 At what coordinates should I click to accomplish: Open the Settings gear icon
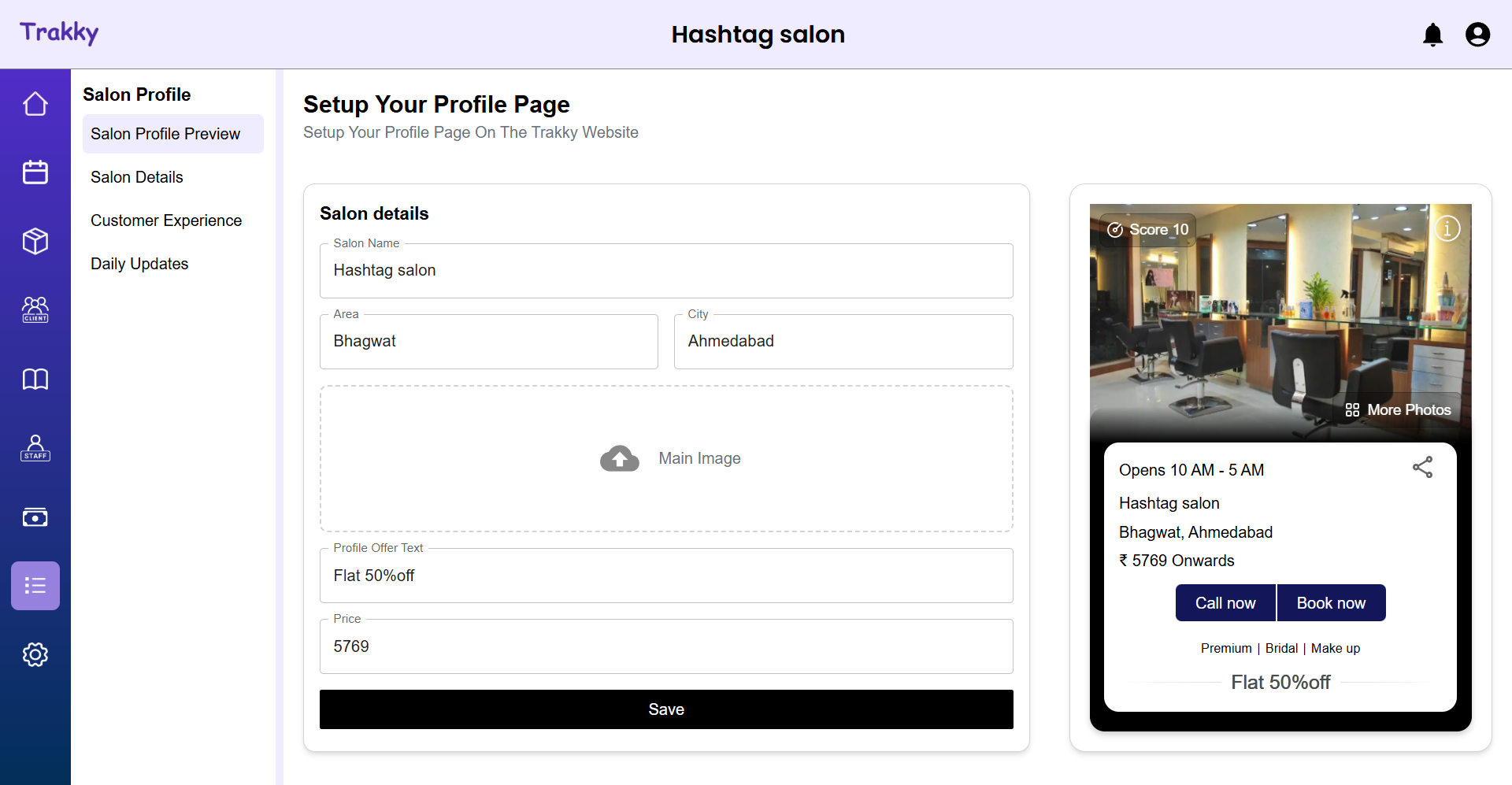click(x=35, y=654)
